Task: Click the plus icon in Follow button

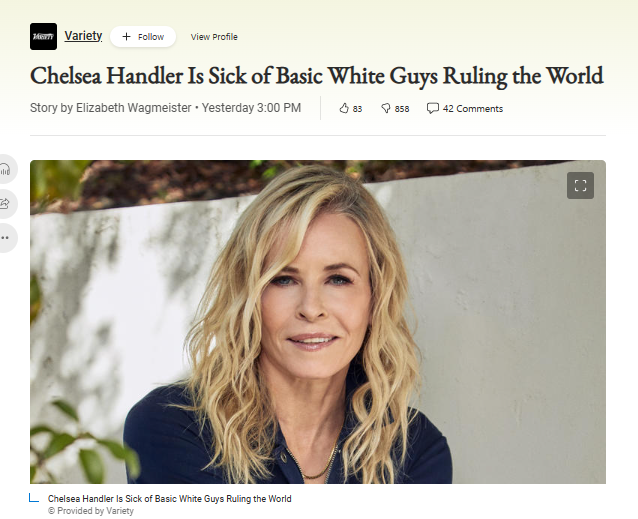Action: (x=127, y=37)
